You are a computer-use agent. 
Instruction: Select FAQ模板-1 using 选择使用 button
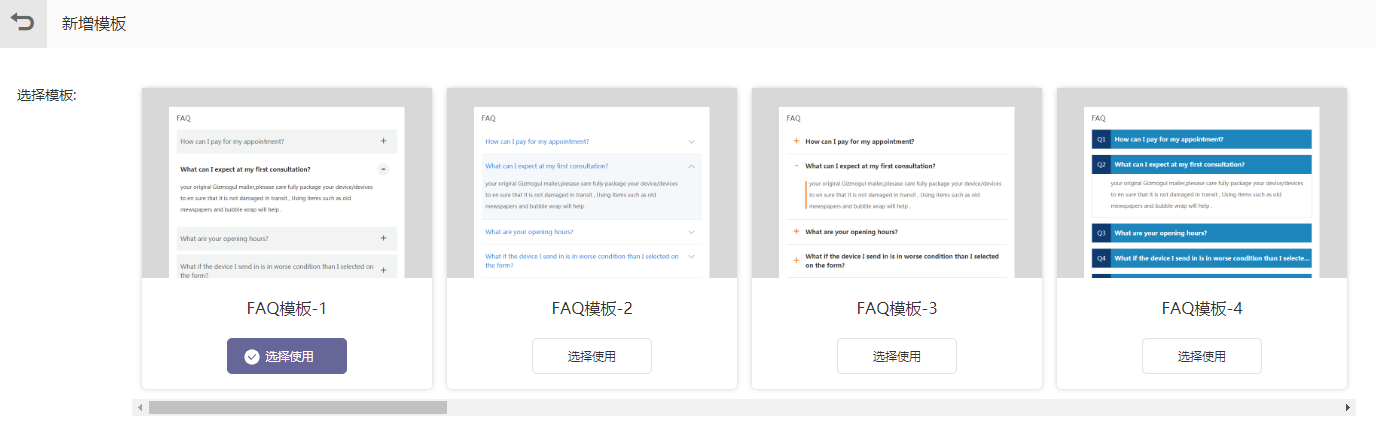pos(287,356)
